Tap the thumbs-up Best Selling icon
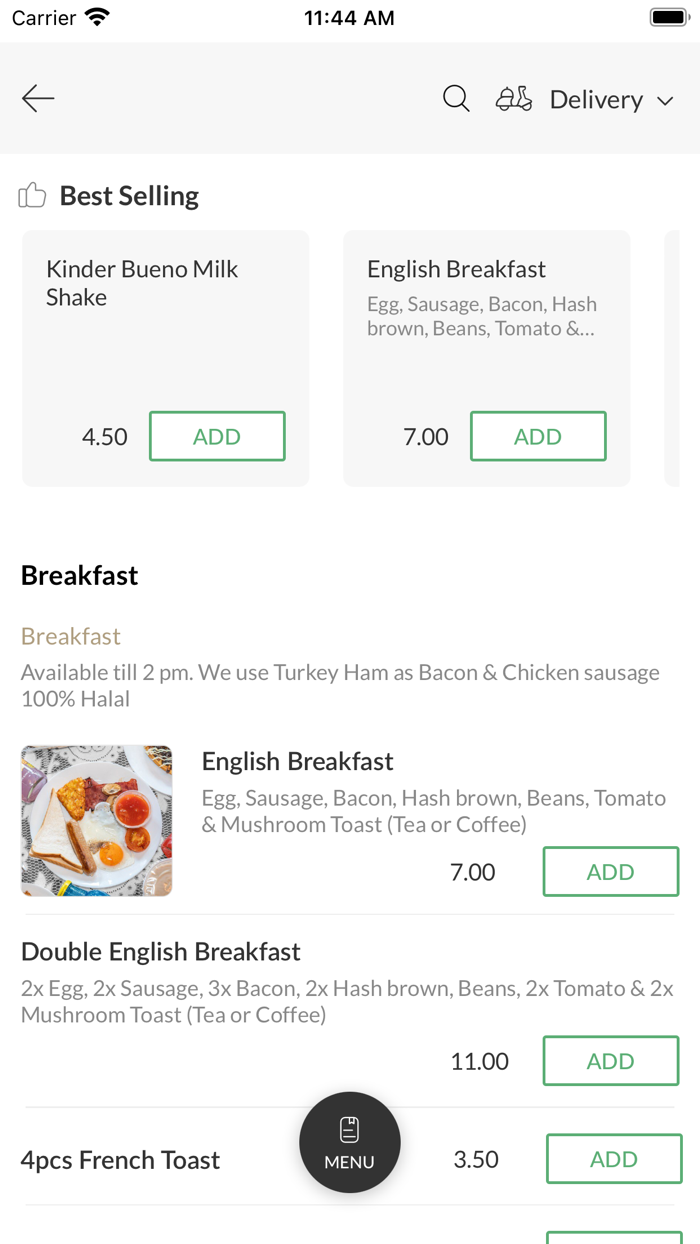Image resolution: width=700 pixels, height=1244 pixels. (32, 195)
